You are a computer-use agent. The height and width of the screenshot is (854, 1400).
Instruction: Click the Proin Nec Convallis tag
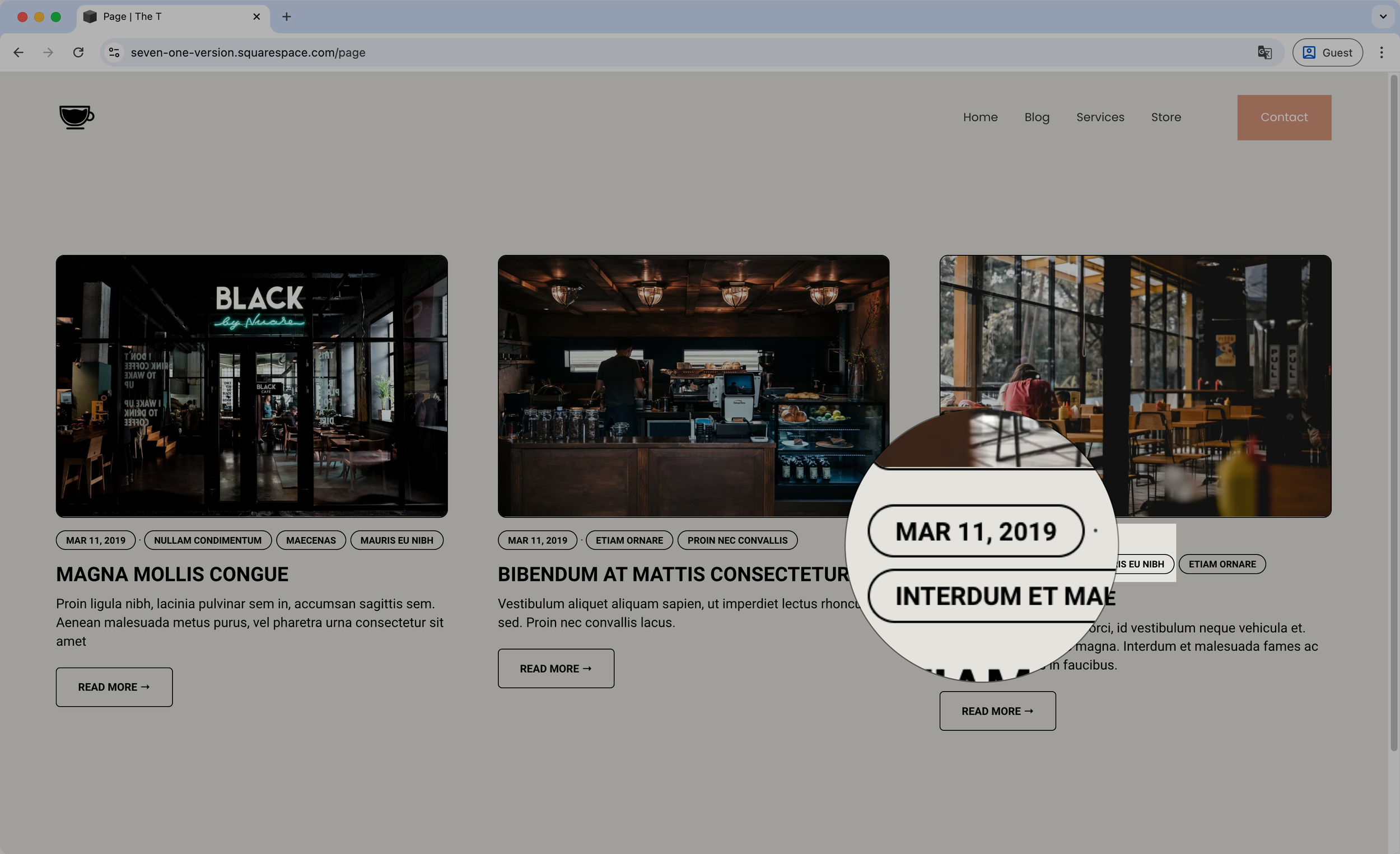pos(737,540)
